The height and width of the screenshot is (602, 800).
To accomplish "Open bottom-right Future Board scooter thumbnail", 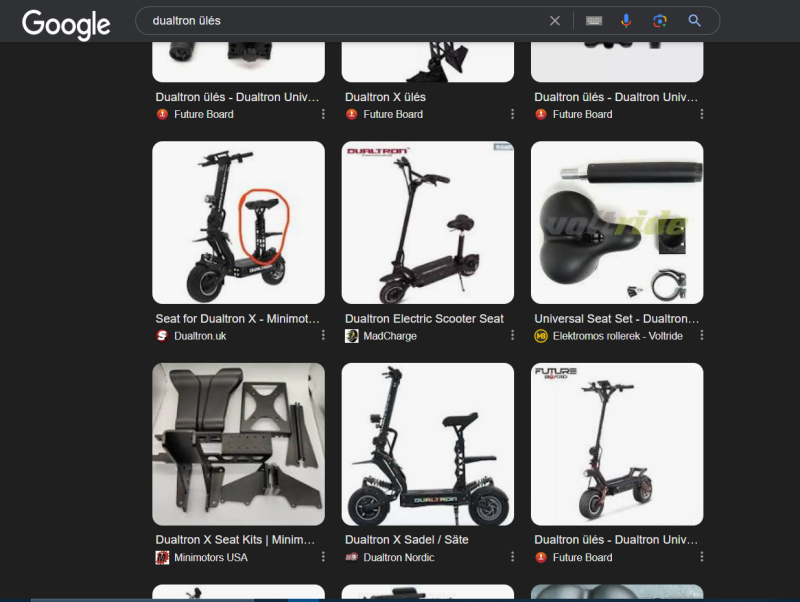I will 617,444.
